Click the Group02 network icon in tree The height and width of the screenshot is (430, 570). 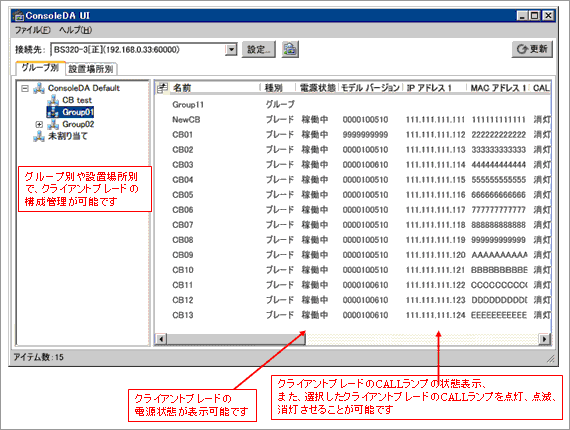[x=53, y=124]
